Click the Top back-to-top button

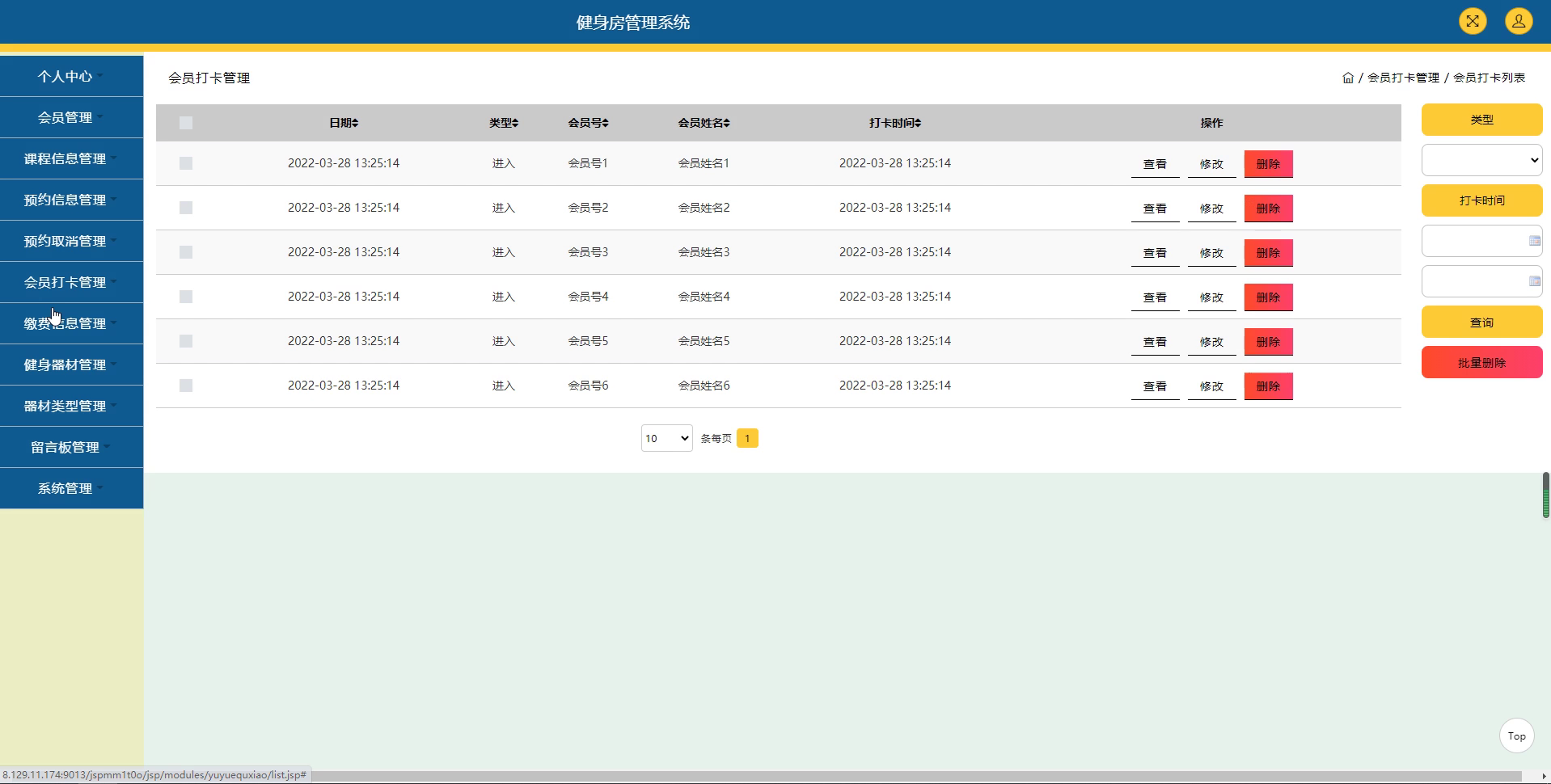(1516, 736)
